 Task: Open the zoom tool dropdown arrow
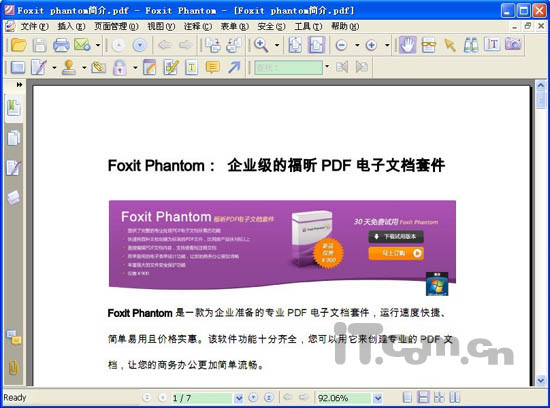coord(277,45)
